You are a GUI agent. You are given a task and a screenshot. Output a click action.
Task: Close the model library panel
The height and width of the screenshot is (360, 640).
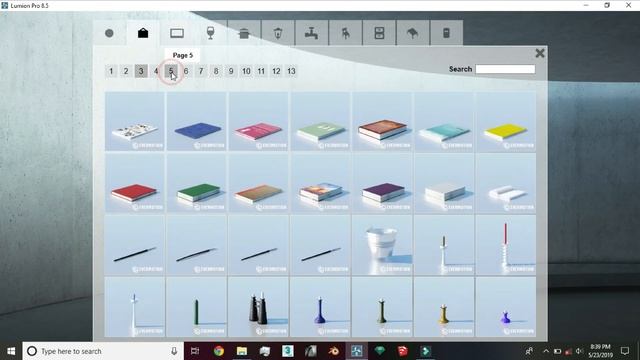coord(540,53)
